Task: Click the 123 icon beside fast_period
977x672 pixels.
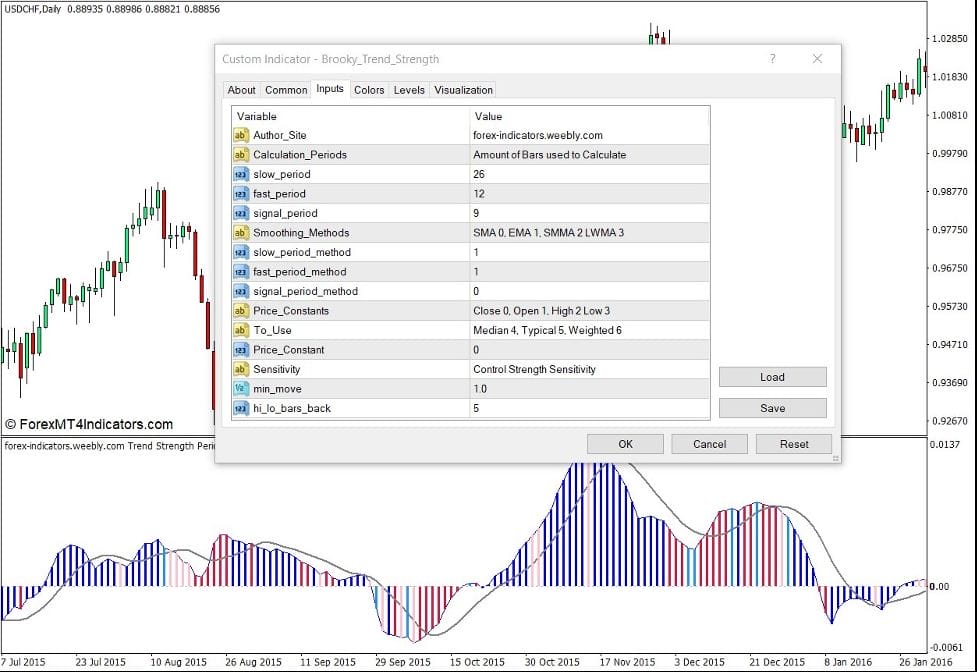Action: 239,193
